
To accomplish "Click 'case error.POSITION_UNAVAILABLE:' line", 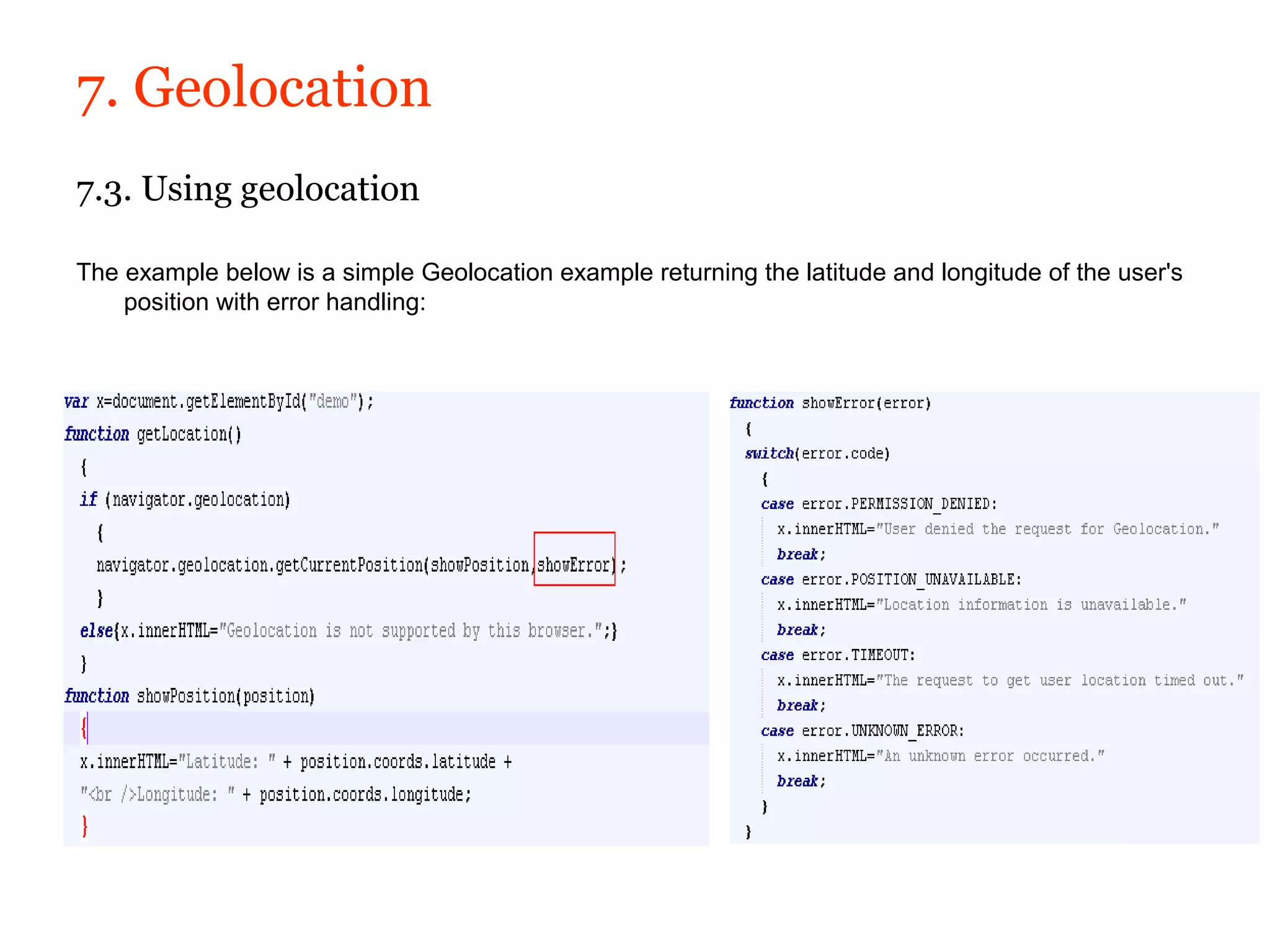I will coord(890,580).
